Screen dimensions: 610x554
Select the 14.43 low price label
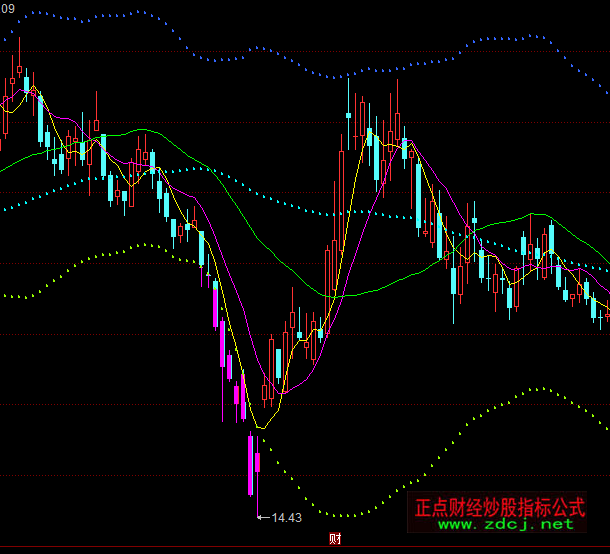coord(287,517)
